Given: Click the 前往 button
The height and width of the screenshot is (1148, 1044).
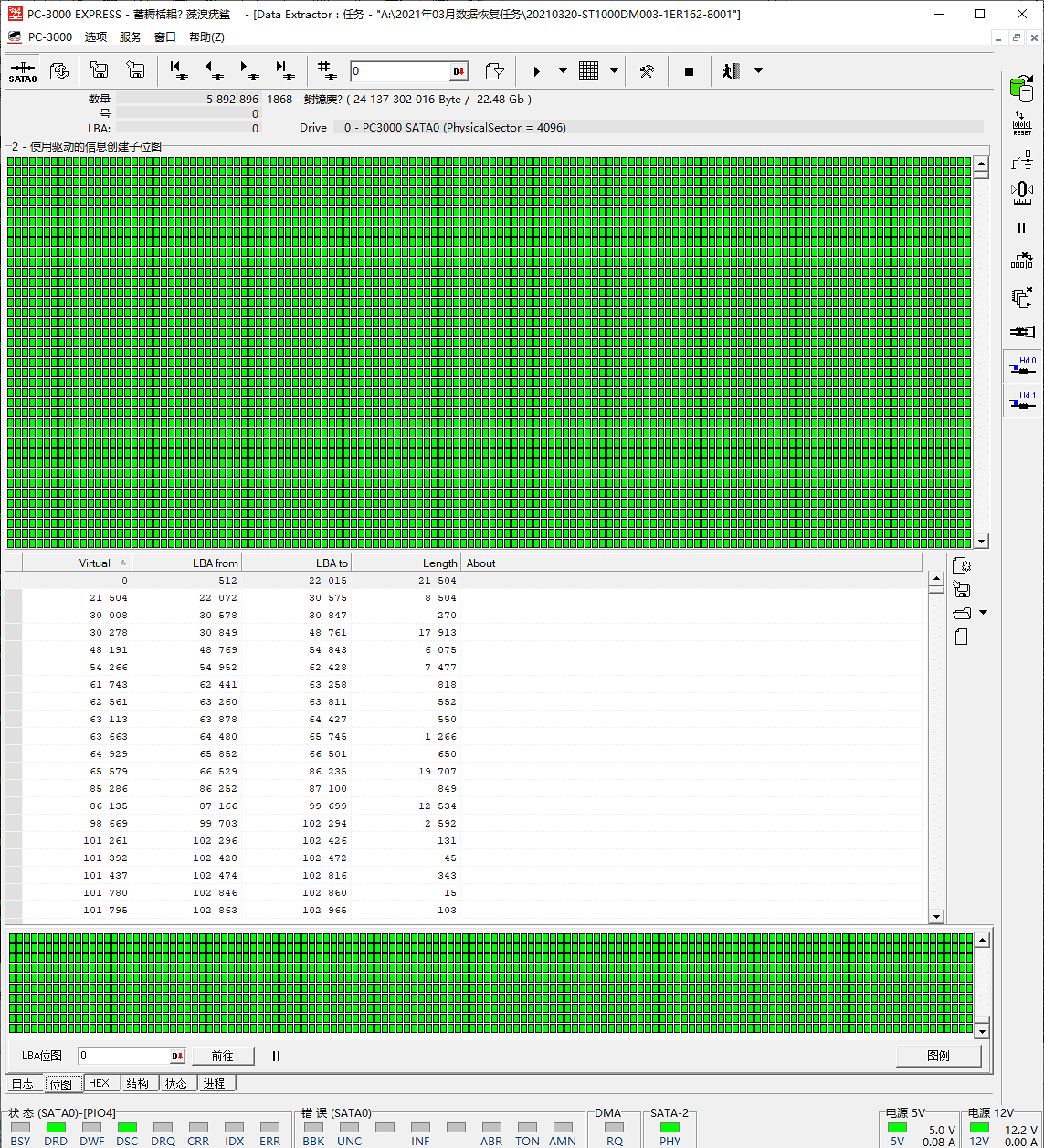Looking at the screenshot, I should pos(222,1056).
